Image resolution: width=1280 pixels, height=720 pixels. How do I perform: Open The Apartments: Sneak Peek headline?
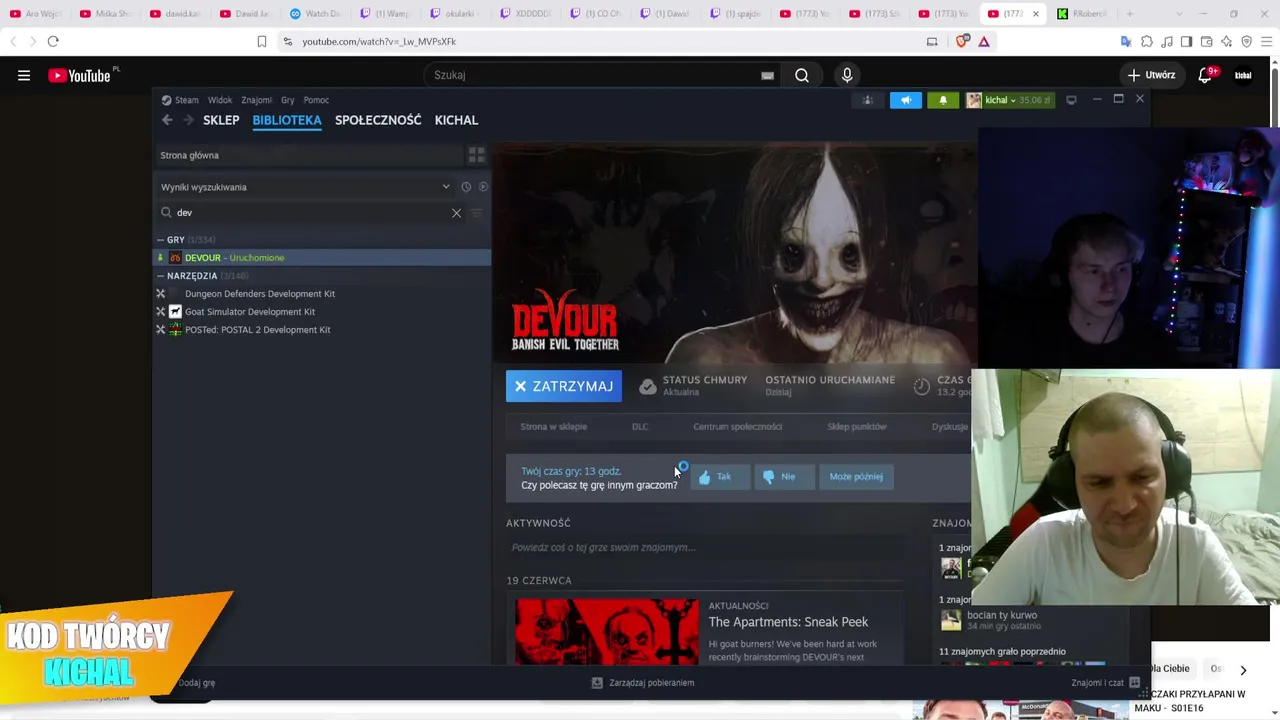point(788,622)
